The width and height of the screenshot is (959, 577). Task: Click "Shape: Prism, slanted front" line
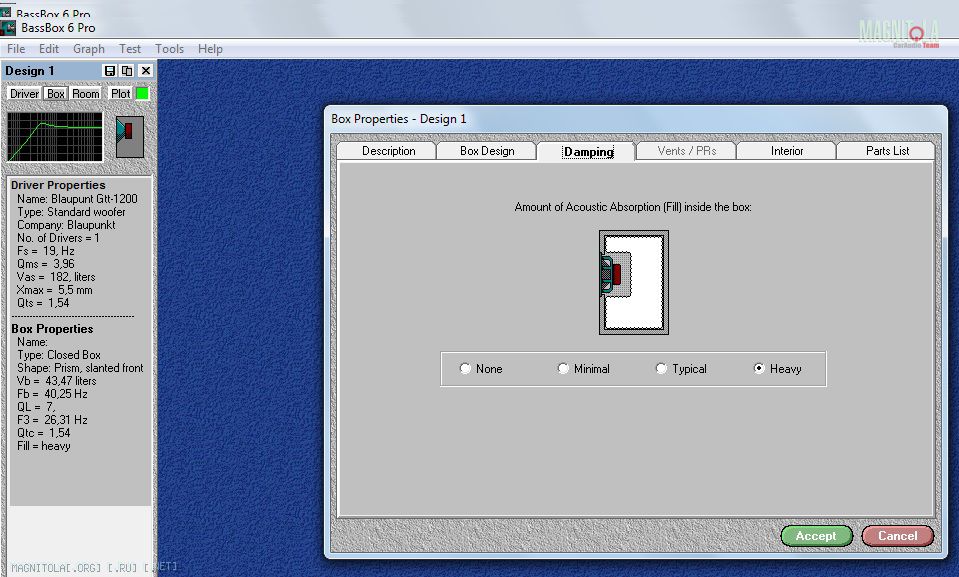pos(80,368)
